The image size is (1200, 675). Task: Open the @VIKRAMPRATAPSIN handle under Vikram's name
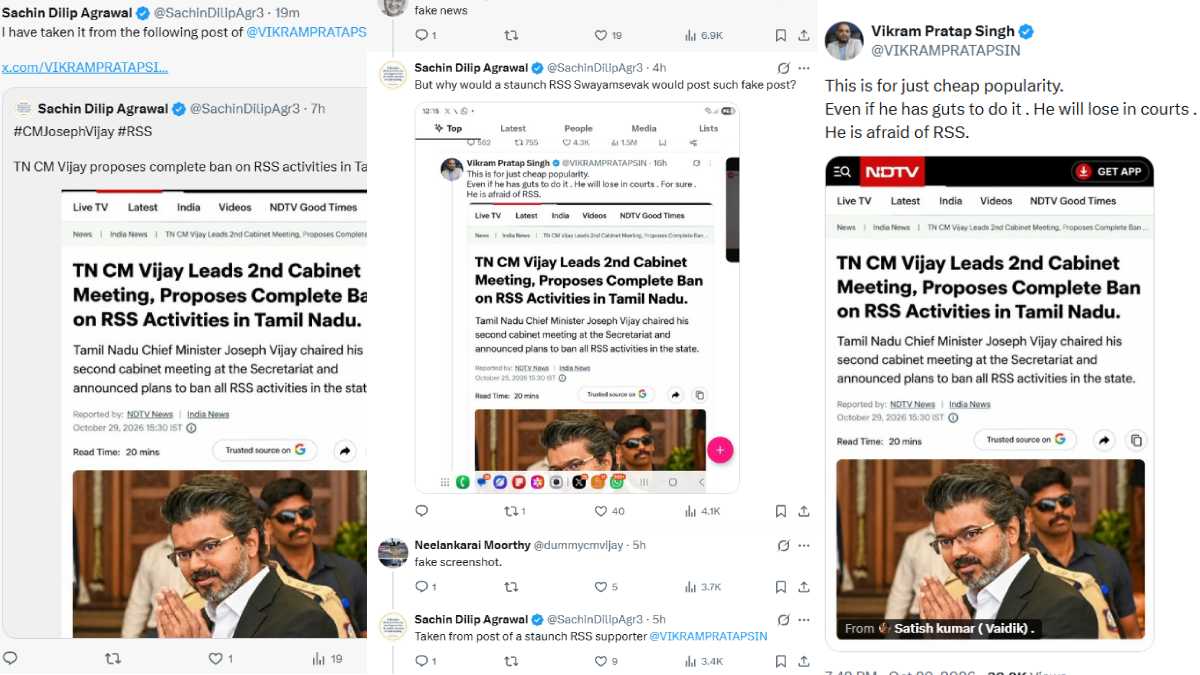[x=946, y=50]
